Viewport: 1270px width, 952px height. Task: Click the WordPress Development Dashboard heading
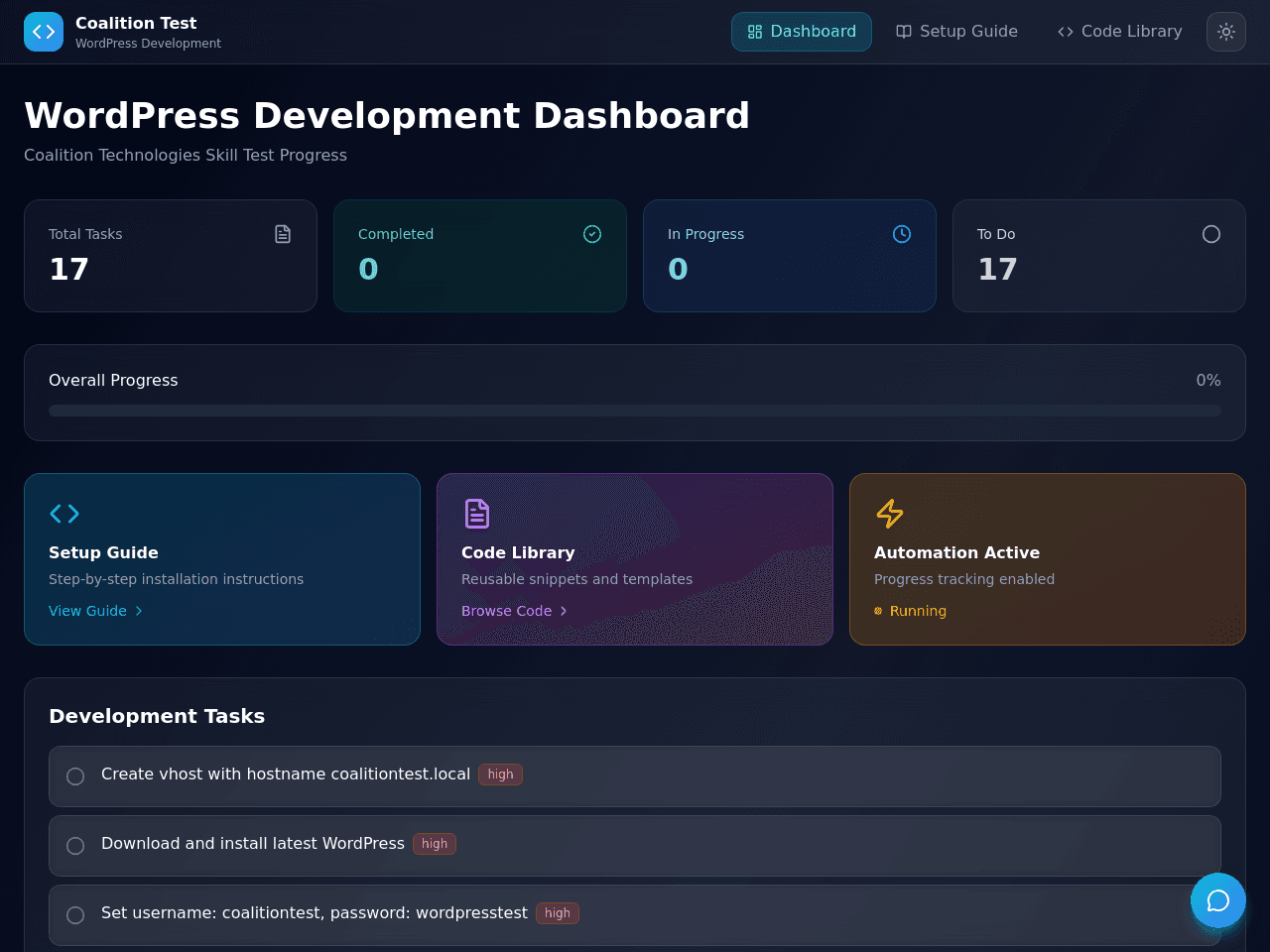387,115
